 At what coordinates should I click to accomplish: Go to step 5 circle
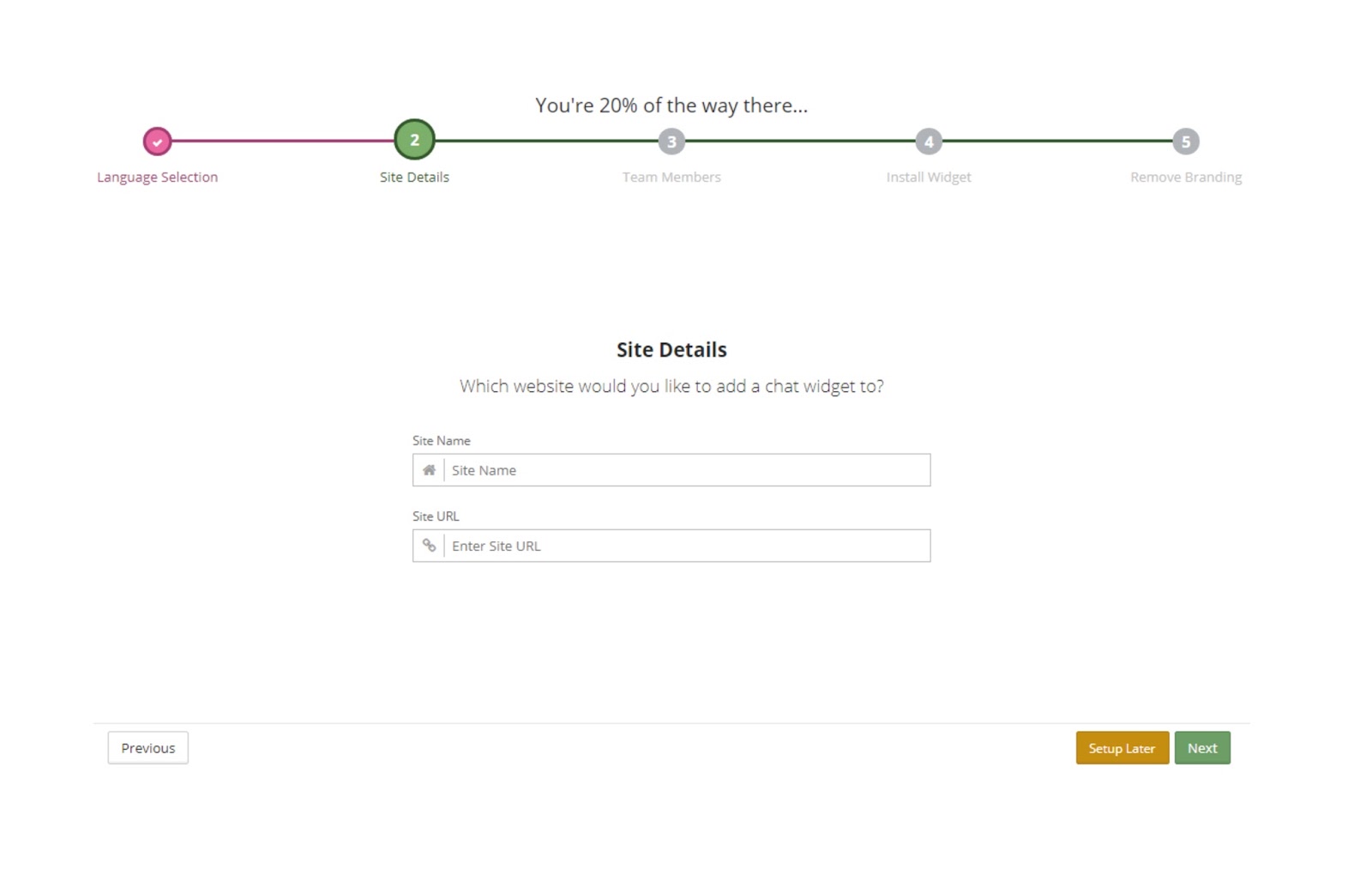1185,142
